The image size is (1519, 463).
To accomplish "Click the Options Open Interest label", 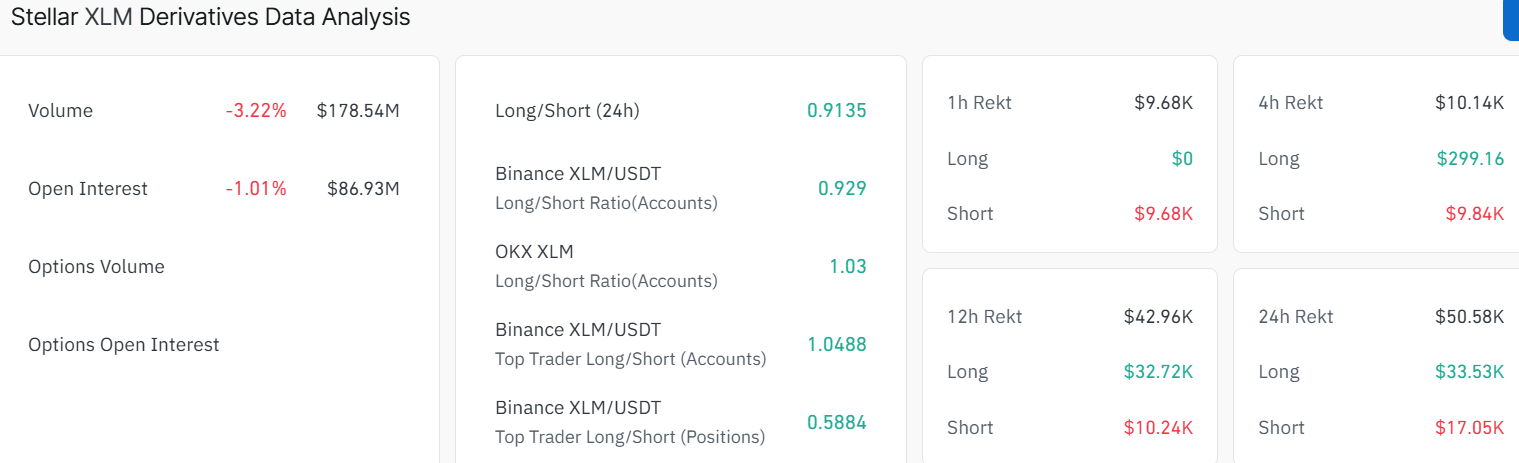I will (124, 345).
